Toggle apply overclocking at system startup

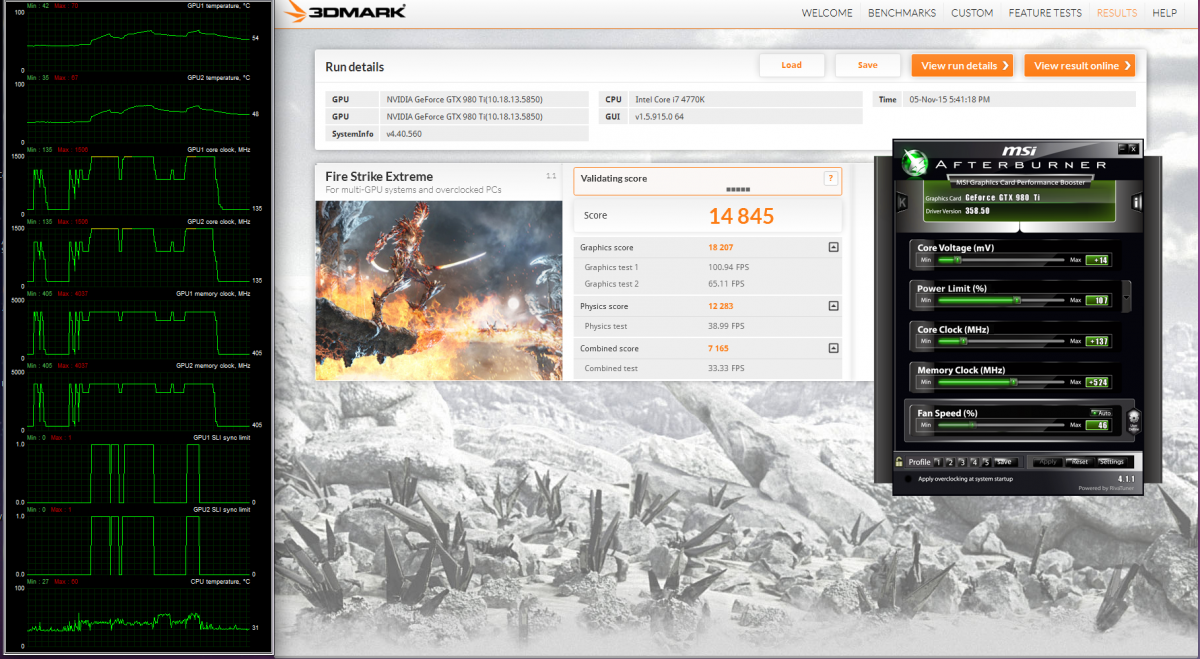pos(909,479)
